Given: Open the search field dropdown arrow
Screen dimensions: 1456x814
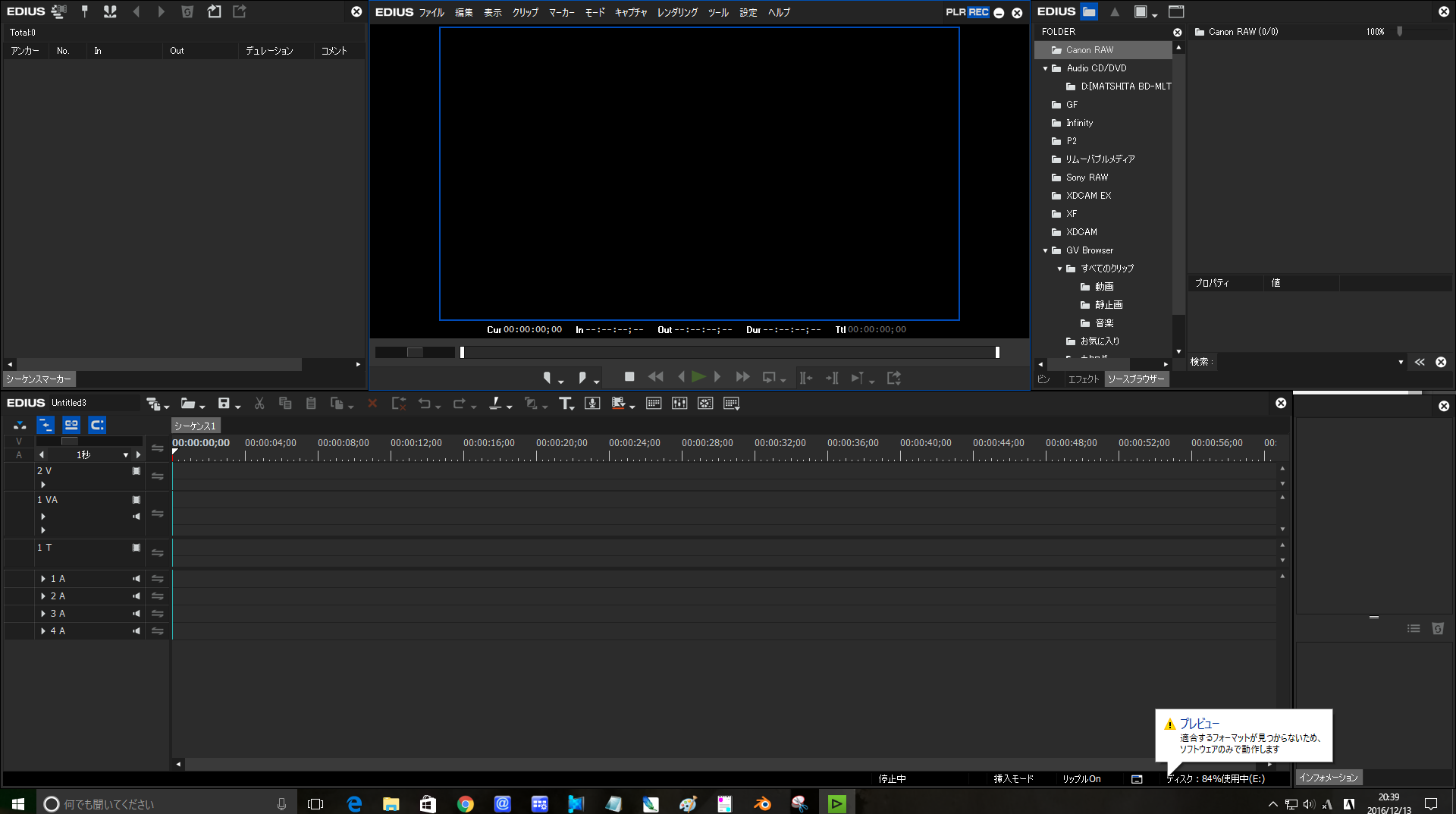Looking at the screenshot, I should click(1400, 363).
